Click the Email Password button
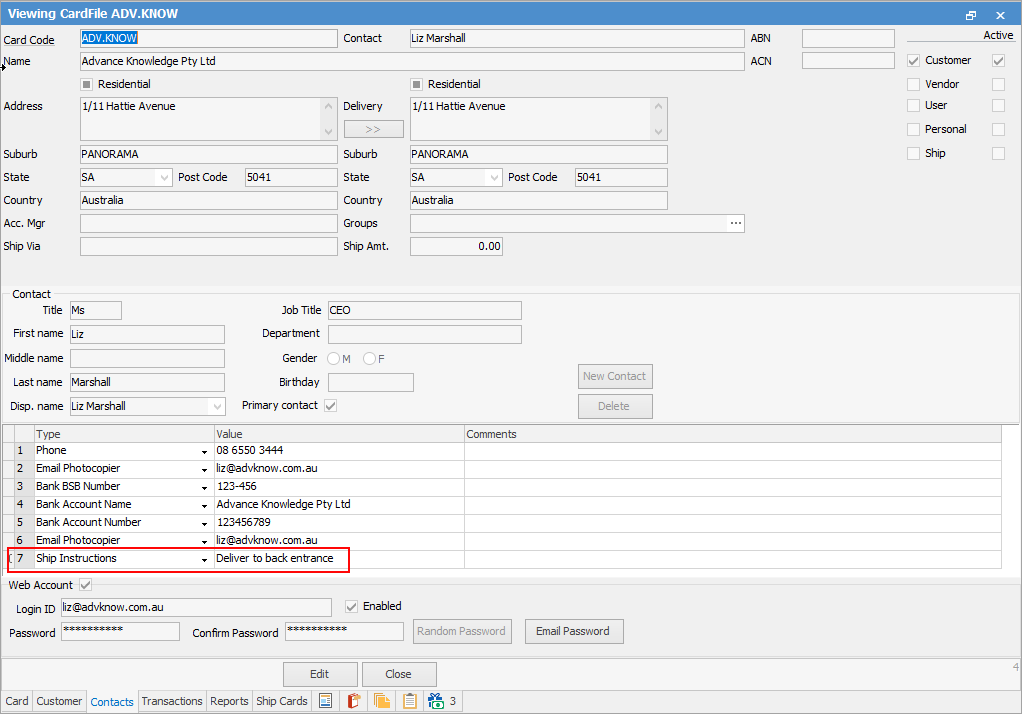1022x714 pixels. (x=573, y=631)
